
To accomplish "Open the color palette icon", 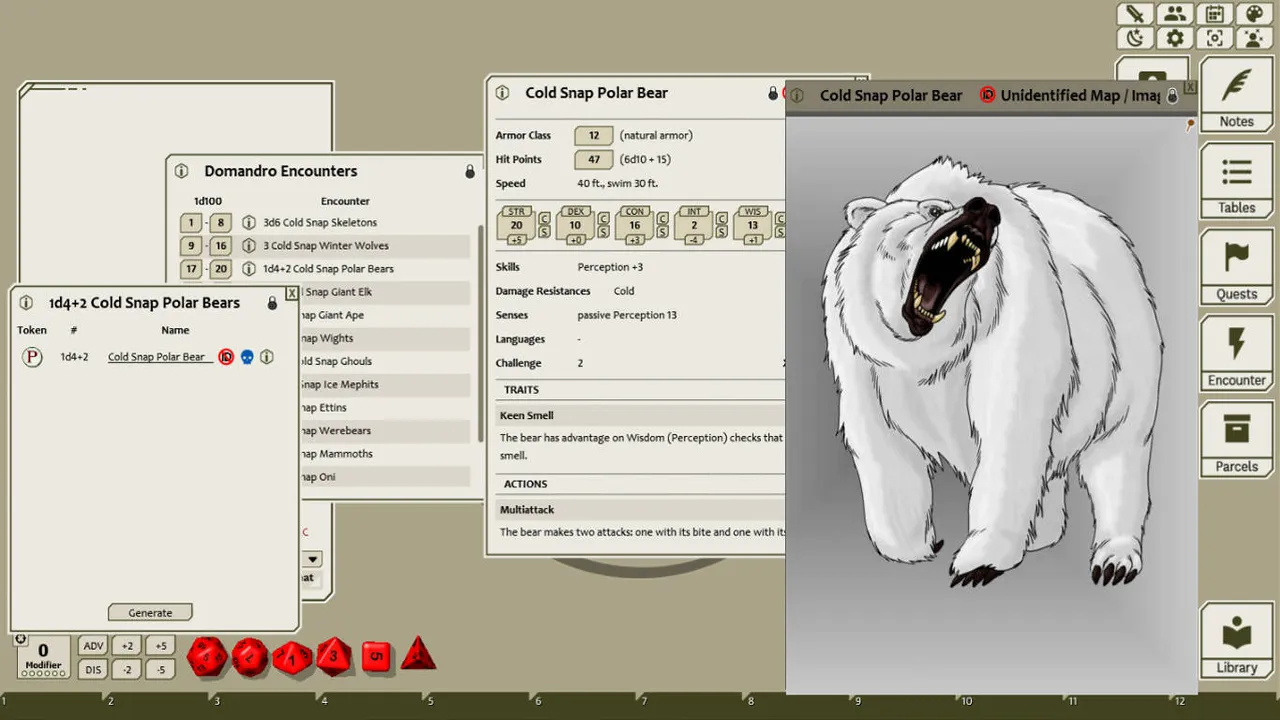I will click(x=1254, y=14).
